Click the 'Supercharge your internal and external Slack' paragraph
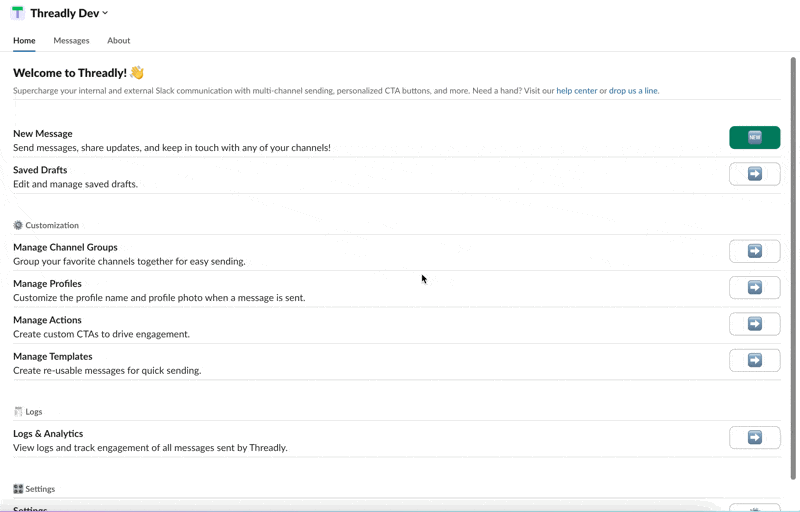 [x=336, y=91]
